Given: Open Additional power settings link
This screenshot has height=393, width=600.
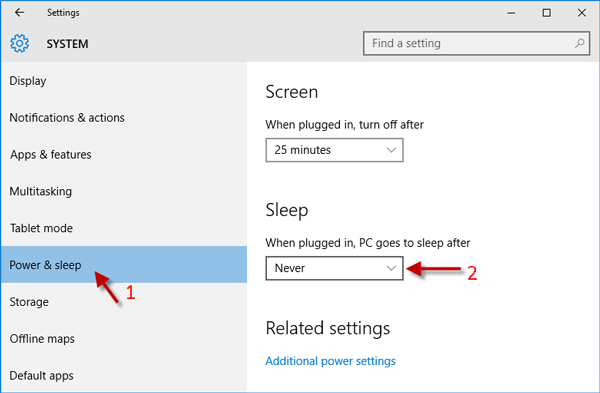Looking at the screenshot, I should [x=331, y=361].
